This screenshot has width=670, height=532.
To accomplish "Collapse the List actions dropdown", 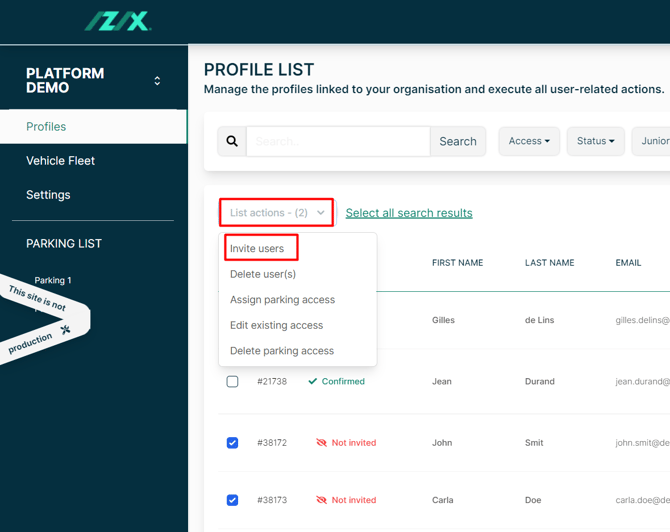I will tap(277, 213).
